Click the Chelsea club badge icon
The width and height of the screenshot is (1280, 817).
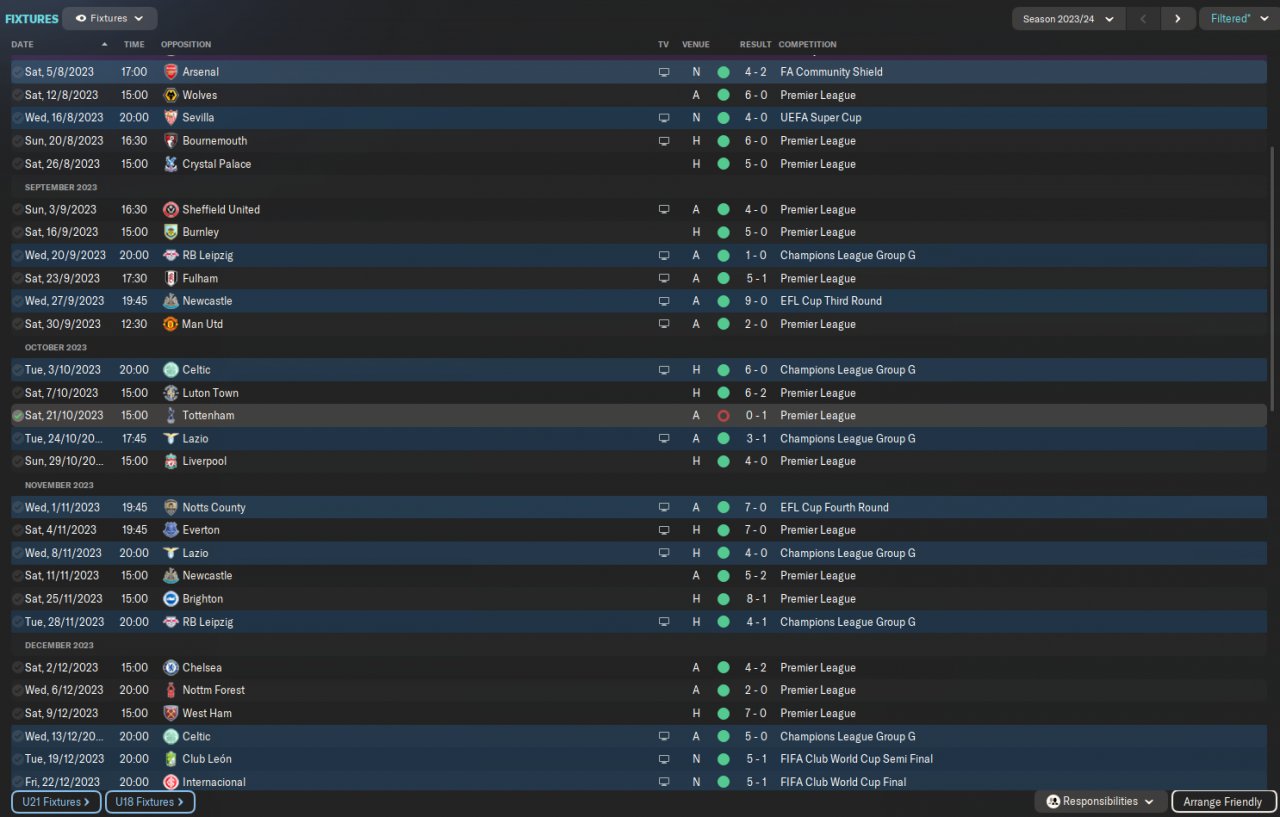170,667
